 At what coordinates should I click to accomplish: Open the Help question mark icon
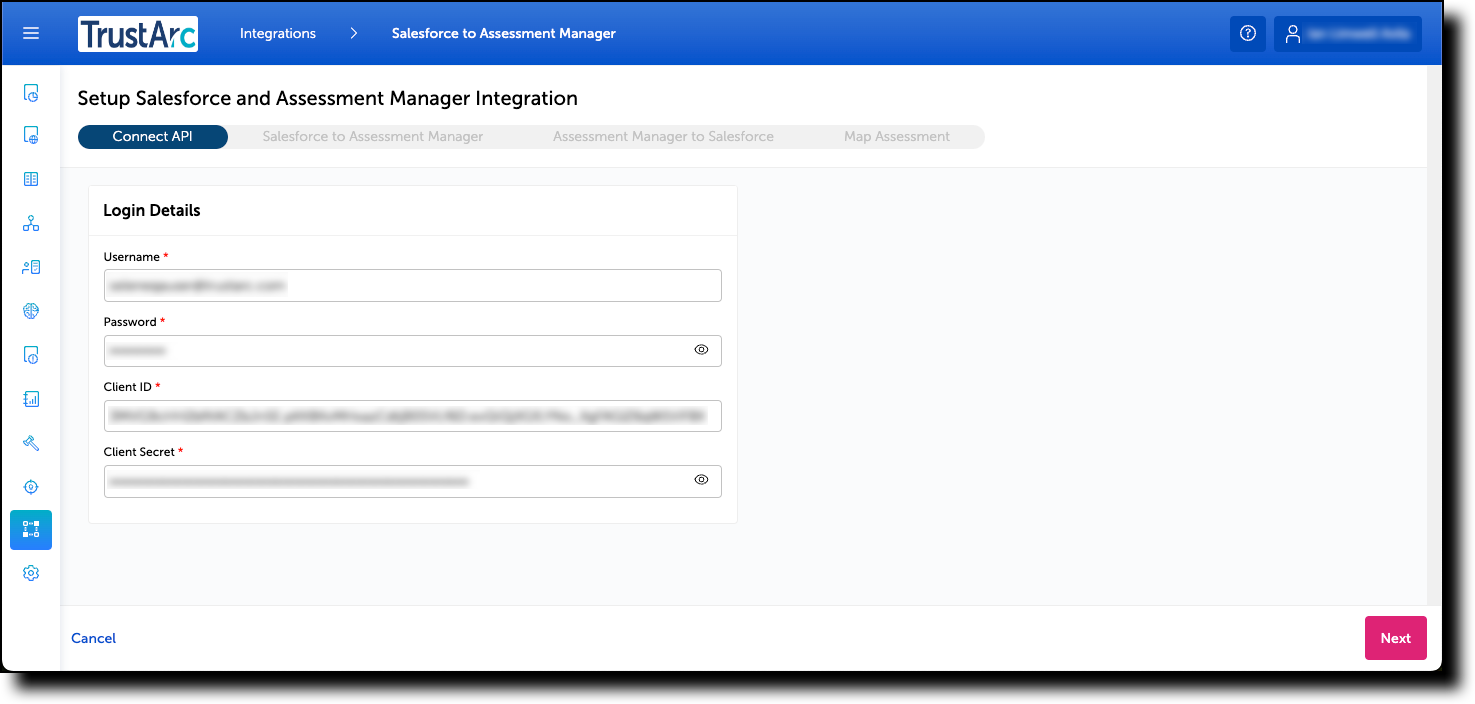tap(1247, 33)
